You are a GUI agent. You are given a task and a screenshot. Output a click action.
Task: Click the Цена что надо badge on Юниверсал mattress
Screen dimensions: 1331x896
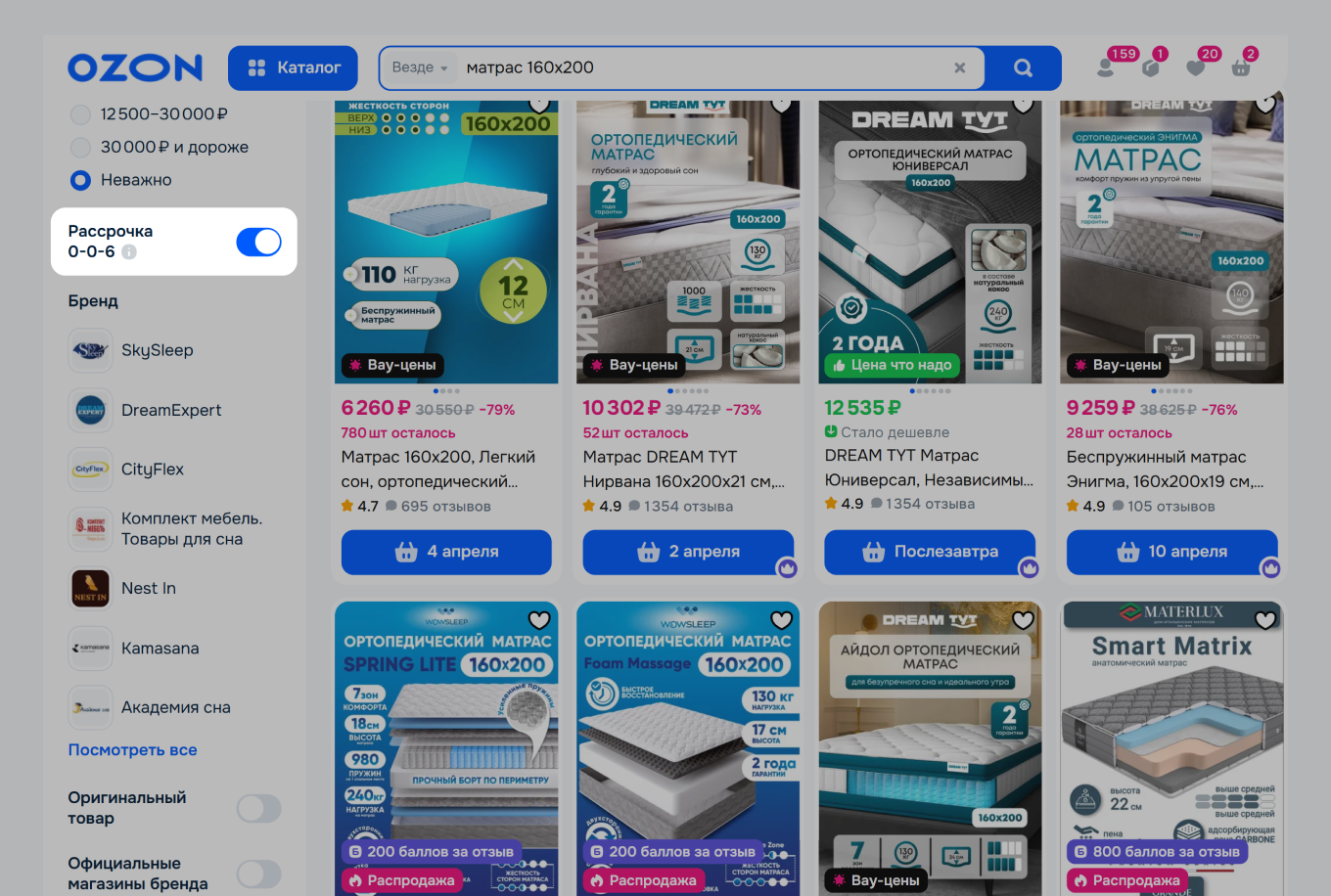click(x=892, y=365)
